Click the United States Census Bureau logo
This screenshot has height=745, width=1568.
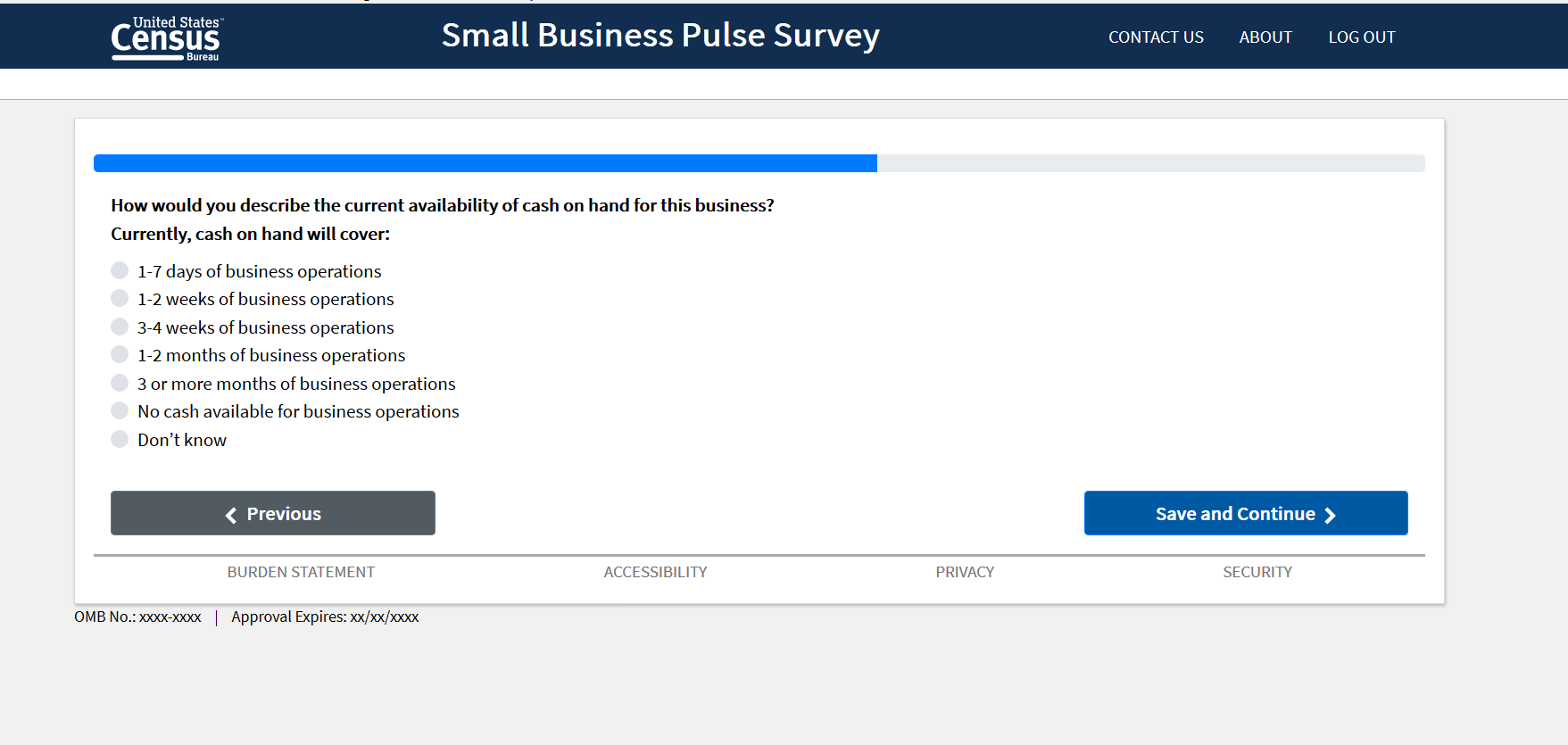(166, 38)
